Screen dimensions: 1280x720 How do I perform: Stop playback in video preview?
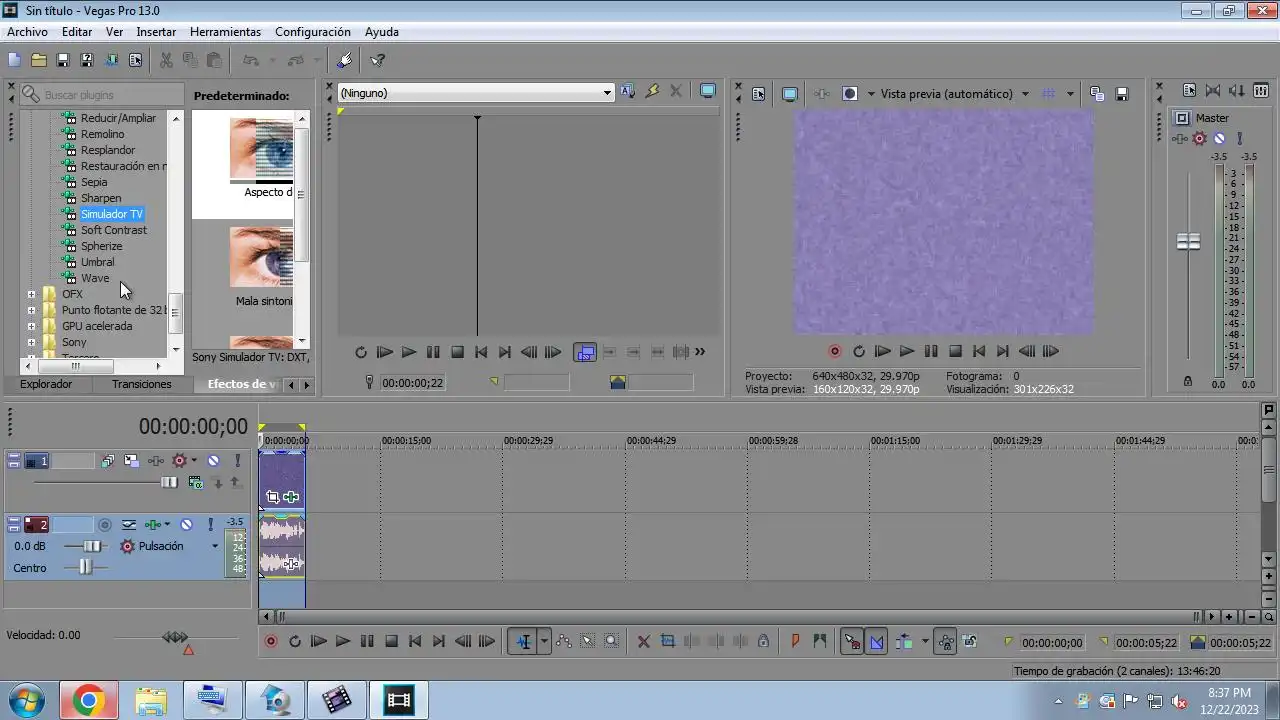pyautogui.click(x=955, y=351)
